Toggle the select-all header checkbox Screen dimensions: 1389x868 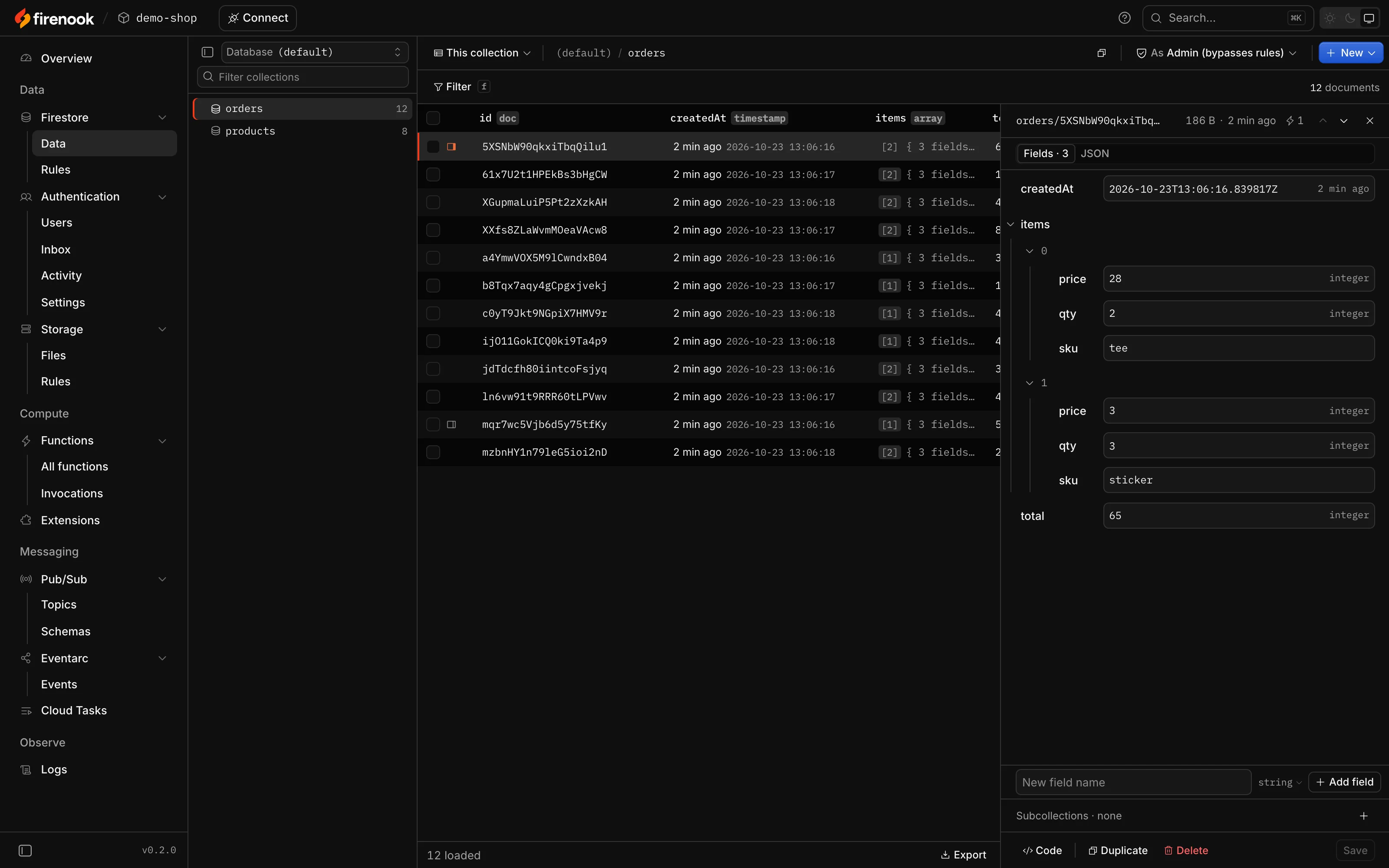click(433, 118)
